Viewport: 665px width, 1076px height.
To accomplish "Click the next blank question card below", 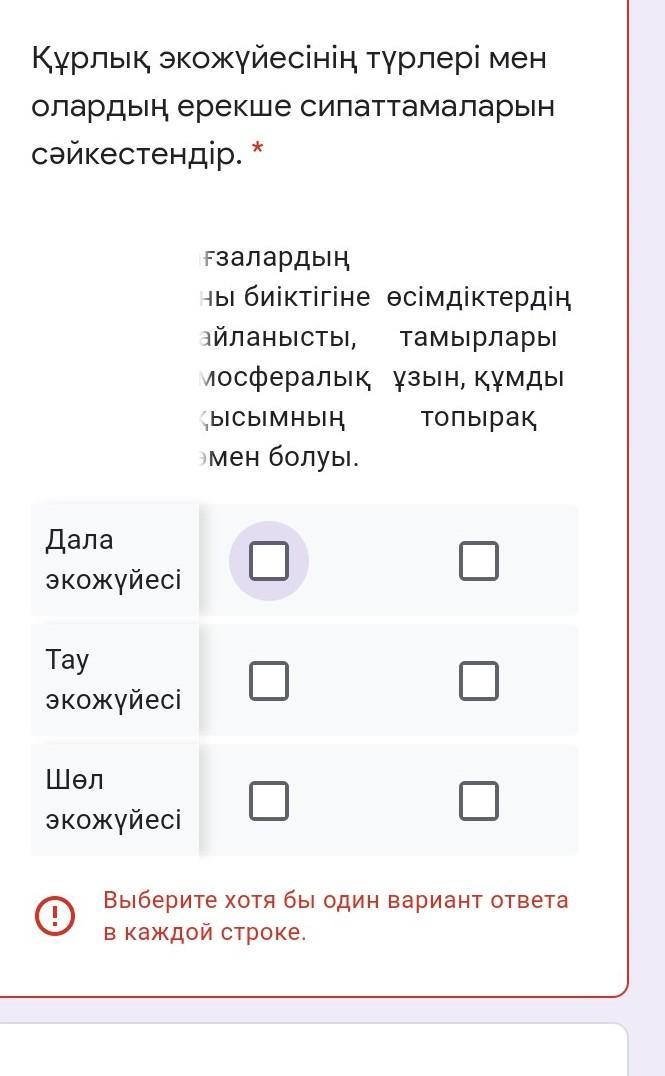I will tap(312, 1050).
